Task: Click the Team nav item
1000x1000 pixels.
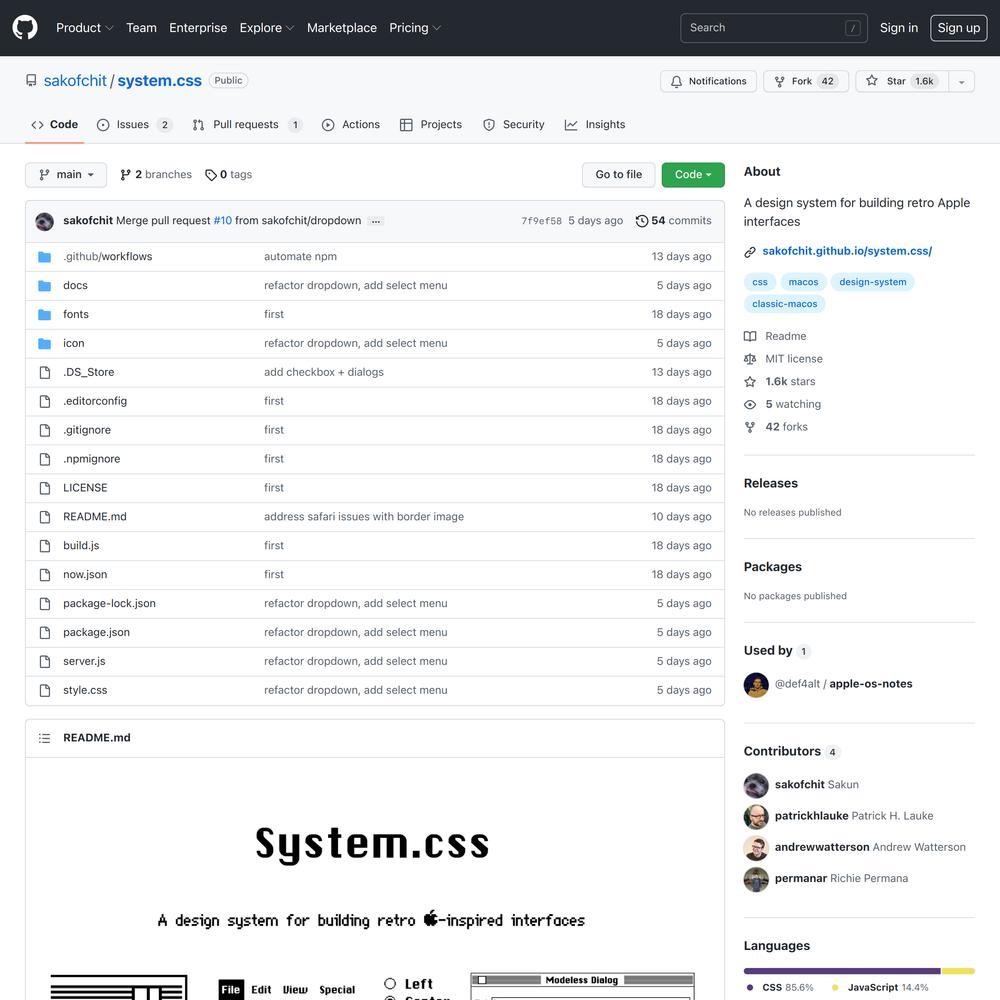Action: pos(142,28)
